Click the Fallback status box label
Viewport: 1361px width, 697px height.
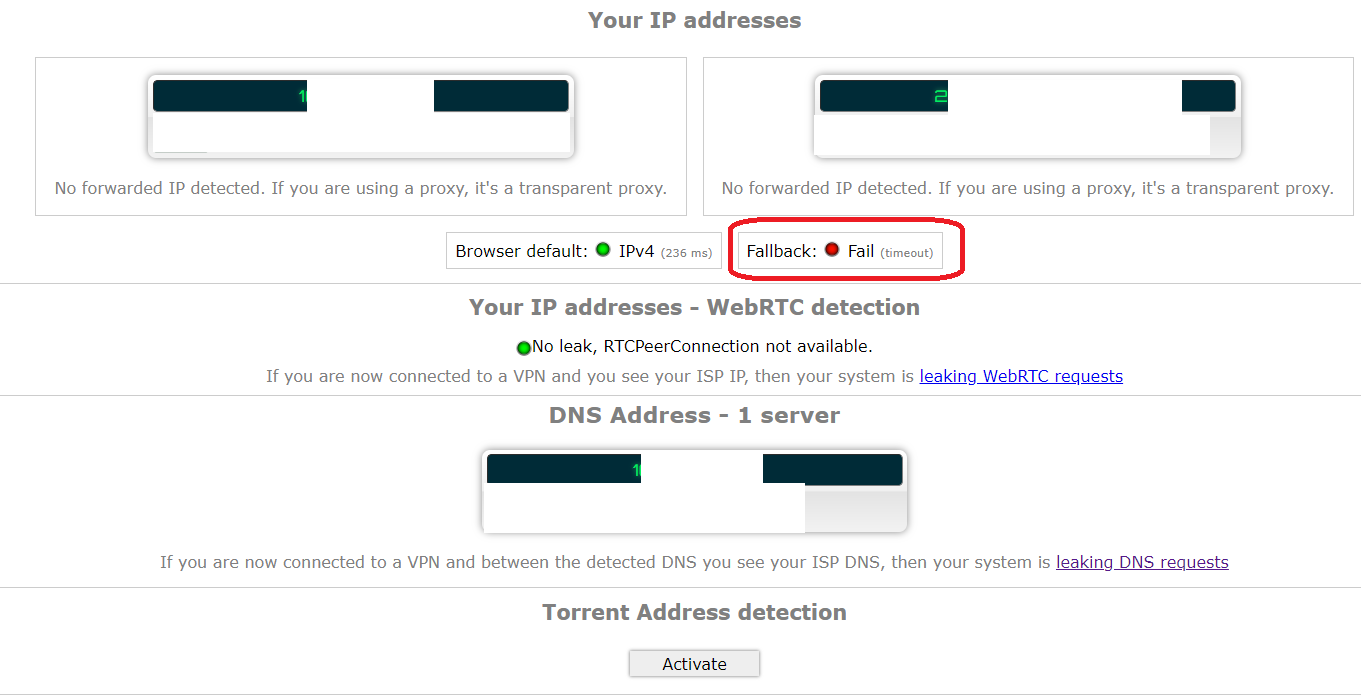[781, 251]
